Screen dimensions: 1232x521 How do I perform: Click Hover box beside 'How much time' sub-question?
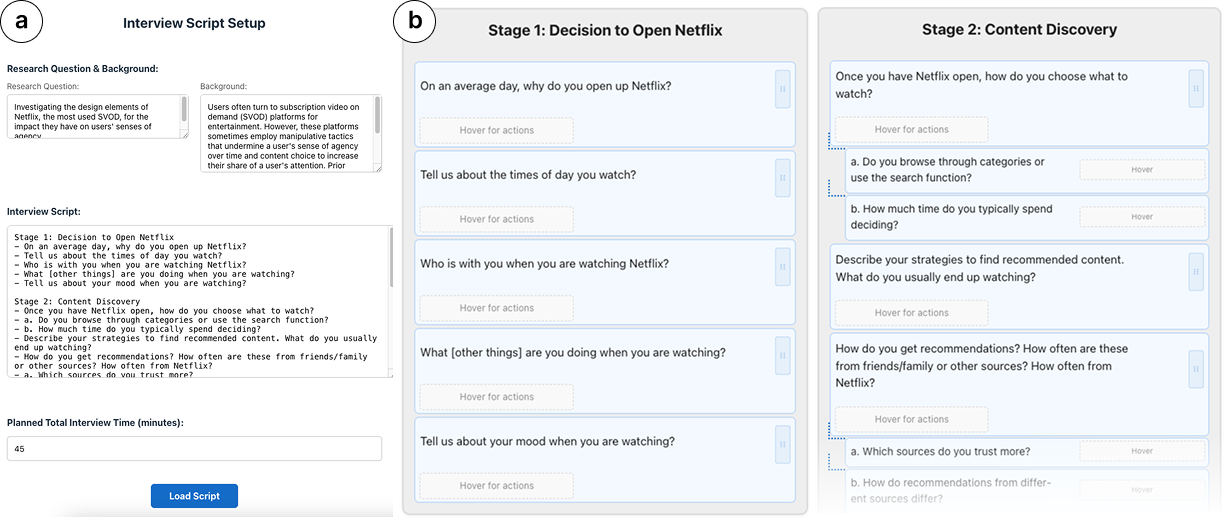click(x=1141, y=217)
